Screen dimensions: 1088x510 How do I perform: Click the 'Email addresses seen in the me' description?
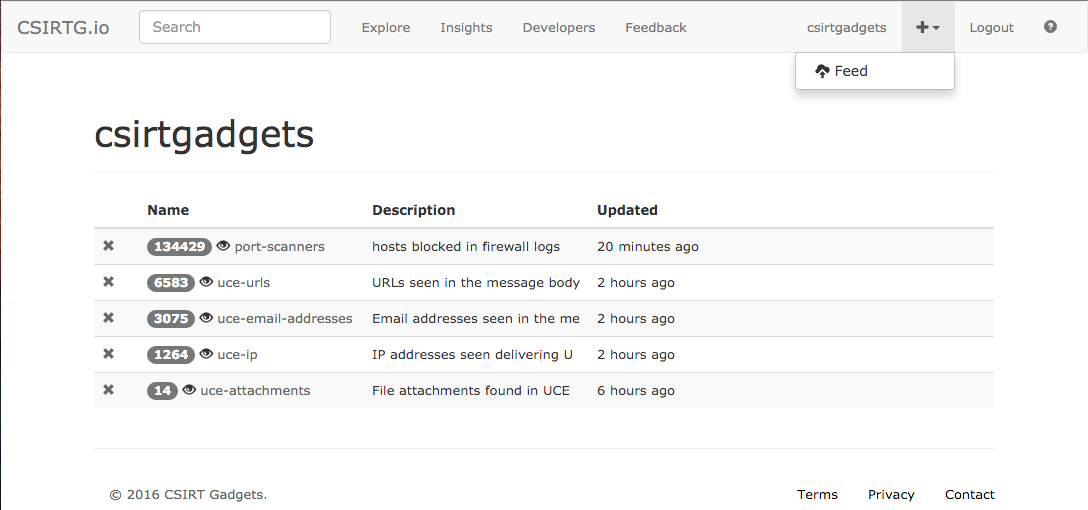pyautogui.click(x=476, y=318)
